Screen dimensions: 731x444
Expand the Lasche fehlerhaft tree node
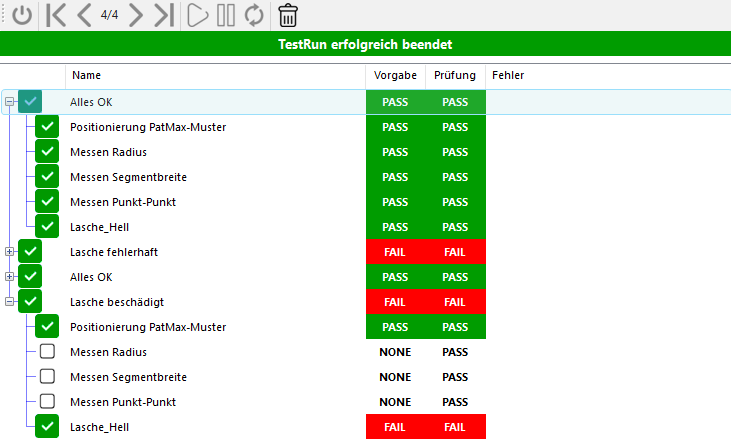pos(10,251)
